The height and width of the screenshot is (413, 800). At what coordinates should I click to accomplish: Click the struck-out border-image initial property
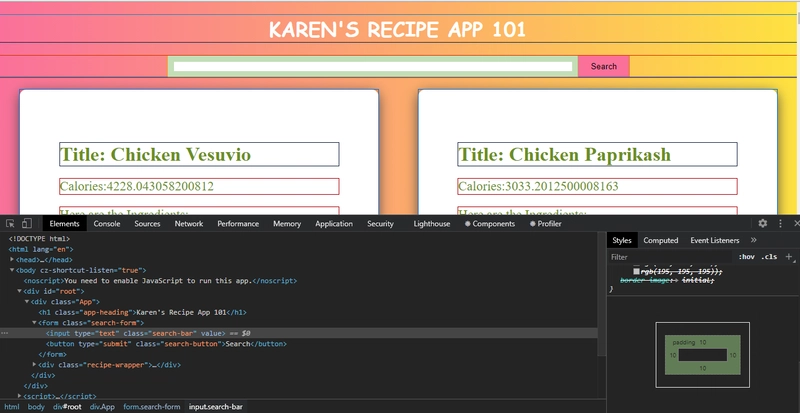(667, 280)
